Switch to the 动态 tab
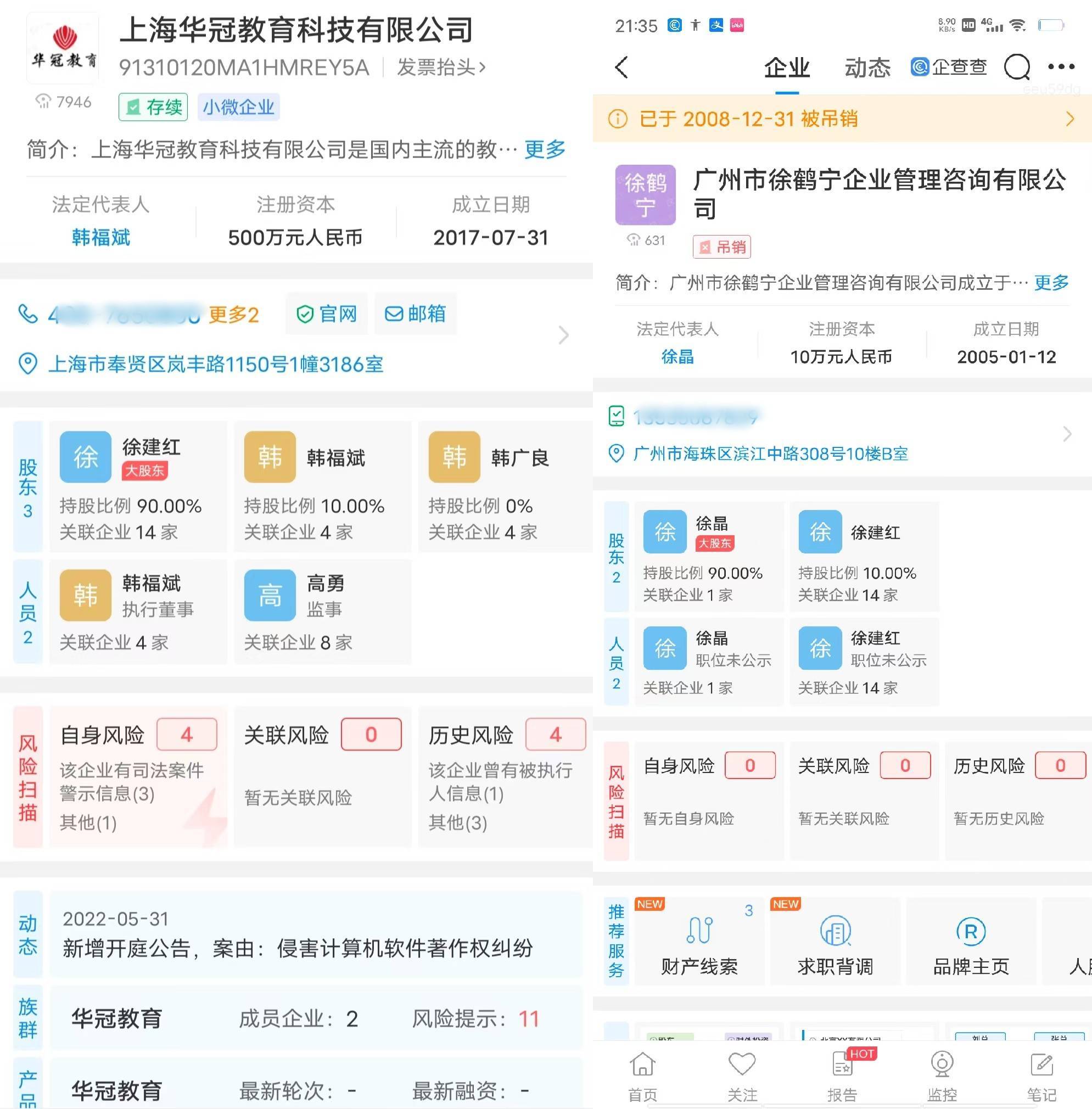The height and width of the screenshot is (1109, 1092). 867,68
